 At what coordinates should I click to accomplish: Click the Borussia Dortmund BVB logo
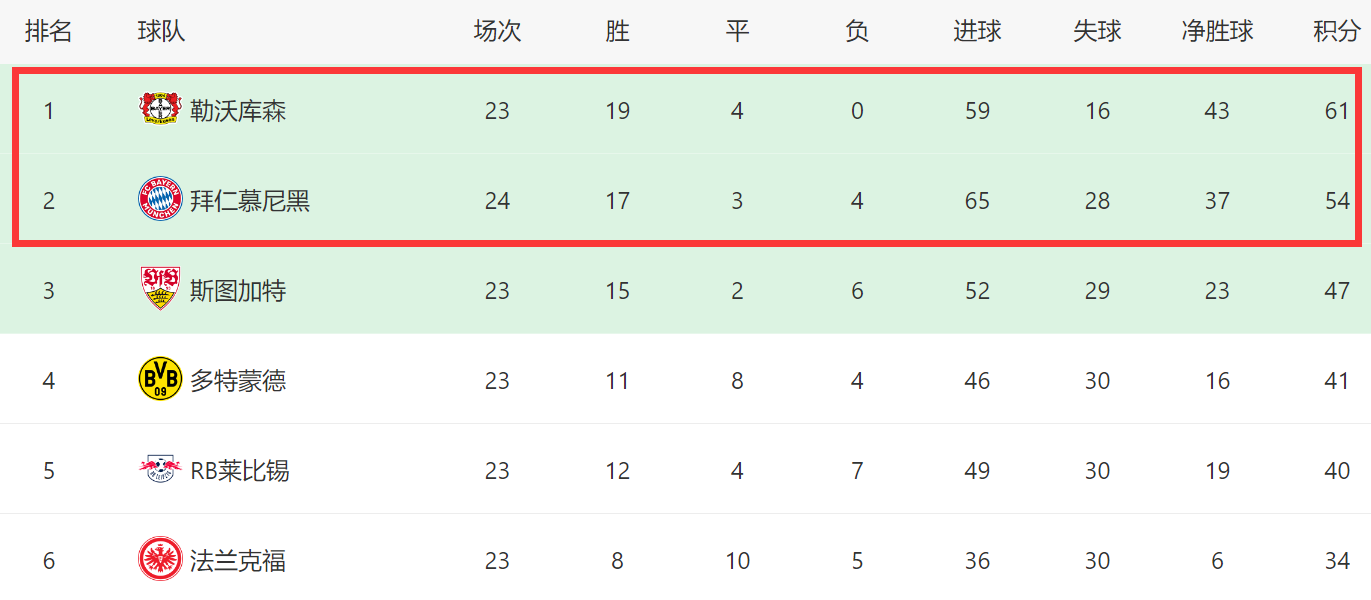(160, 379)
